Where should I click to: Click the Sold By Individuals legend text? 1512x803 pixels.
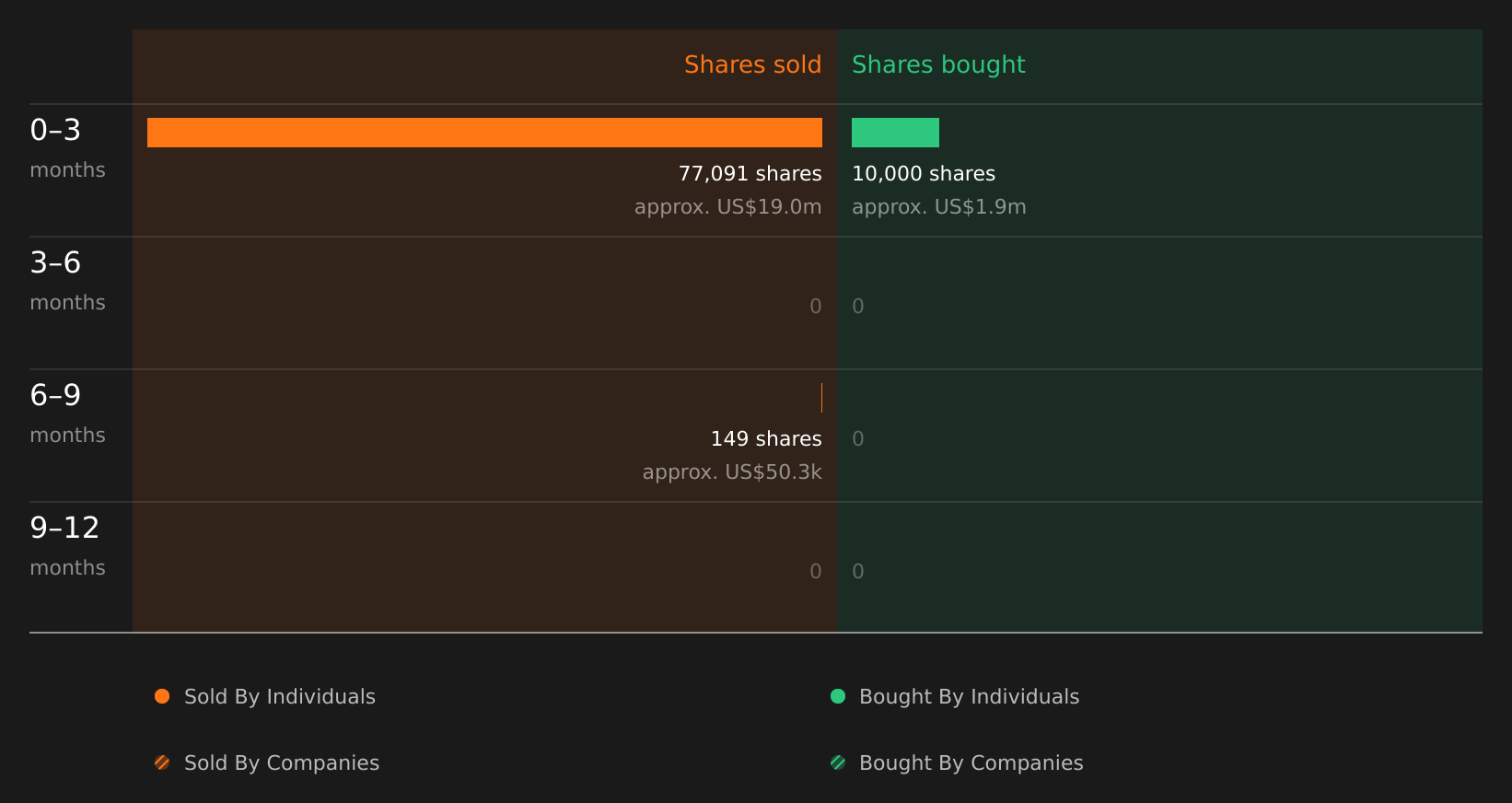pyautogui.click(x=280, y=696)
